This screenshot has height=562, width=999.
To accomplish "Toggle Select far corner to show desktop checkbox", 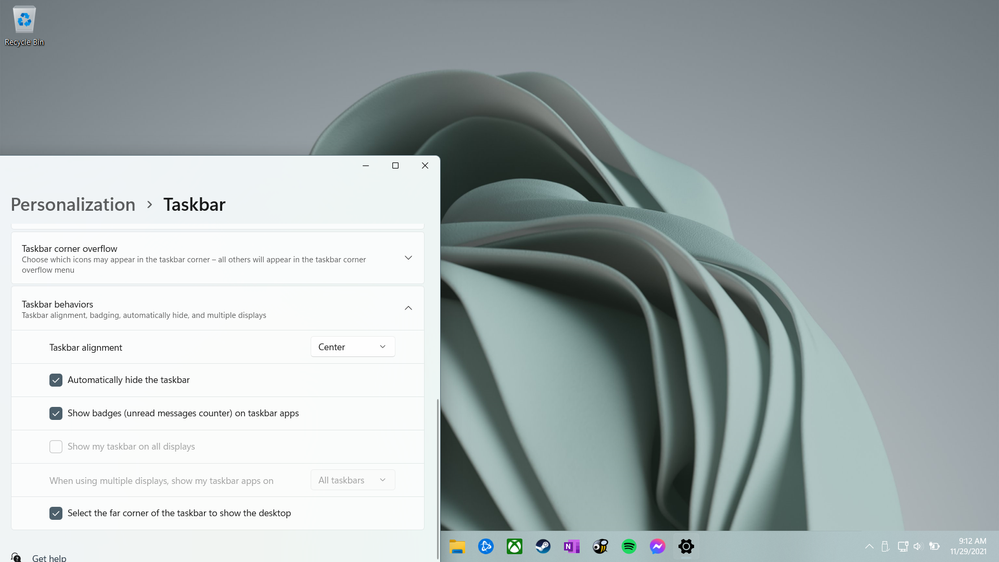I will pyautogui.click(x=55, y=513).
